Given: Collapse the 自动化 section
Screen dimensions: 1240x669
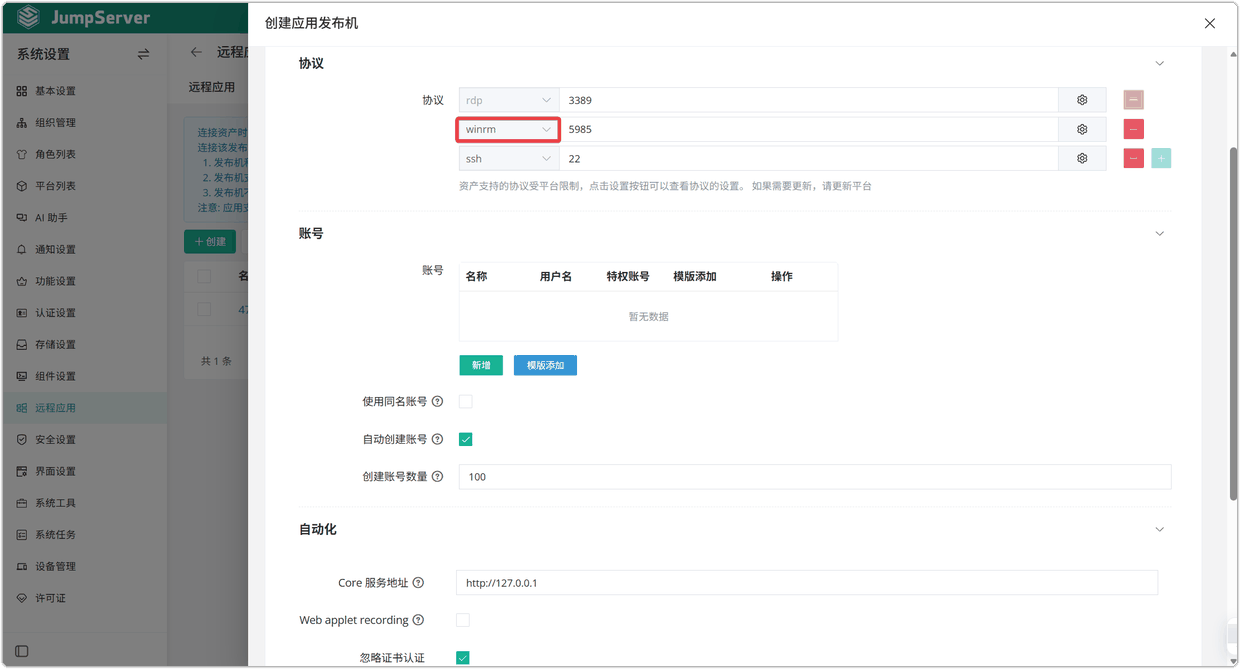Looking at the screenshot, I should (1160, 530).
